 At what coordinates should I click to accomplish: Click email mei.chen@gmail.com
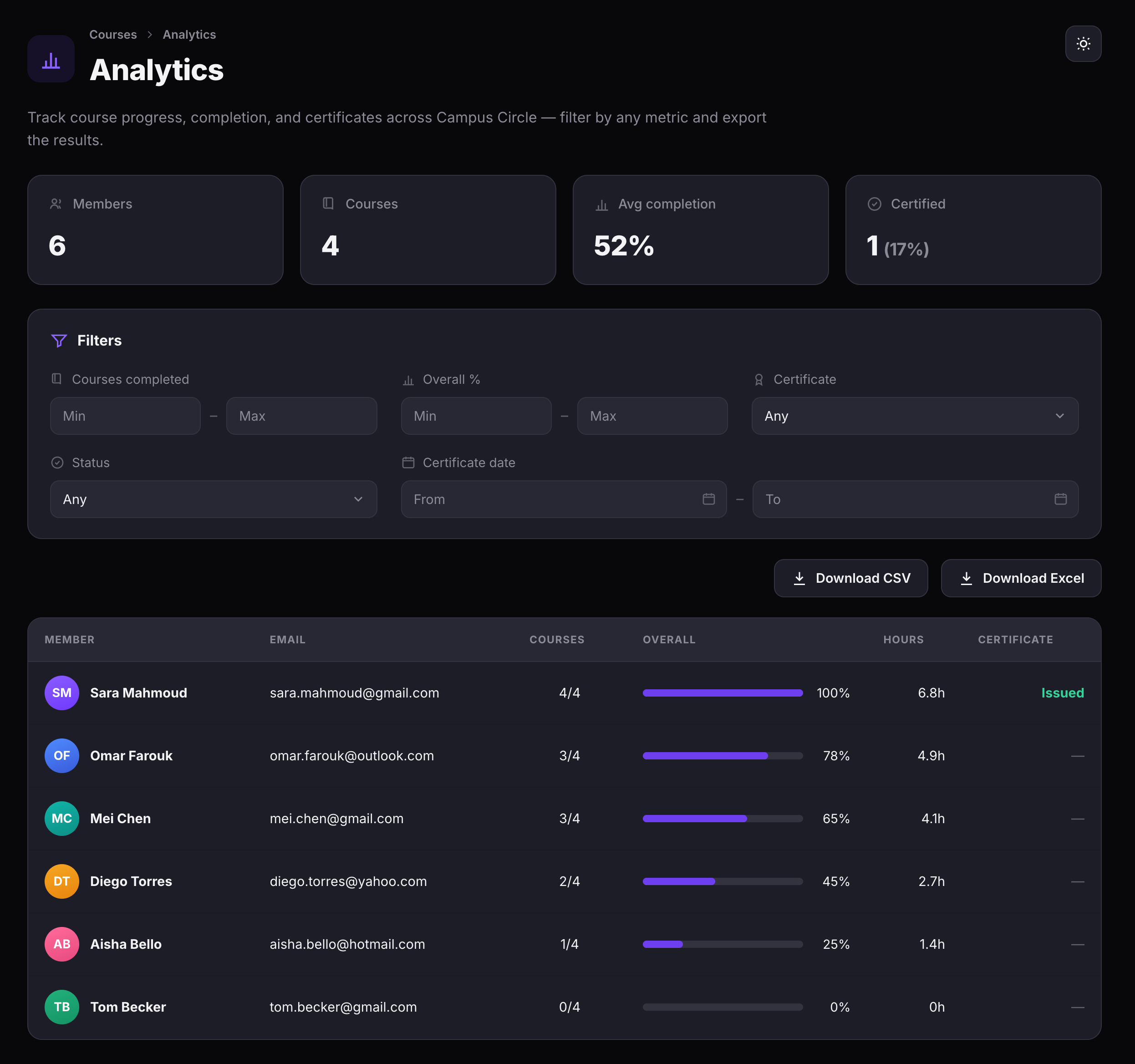pyautogui.click(x=336, y=819)
